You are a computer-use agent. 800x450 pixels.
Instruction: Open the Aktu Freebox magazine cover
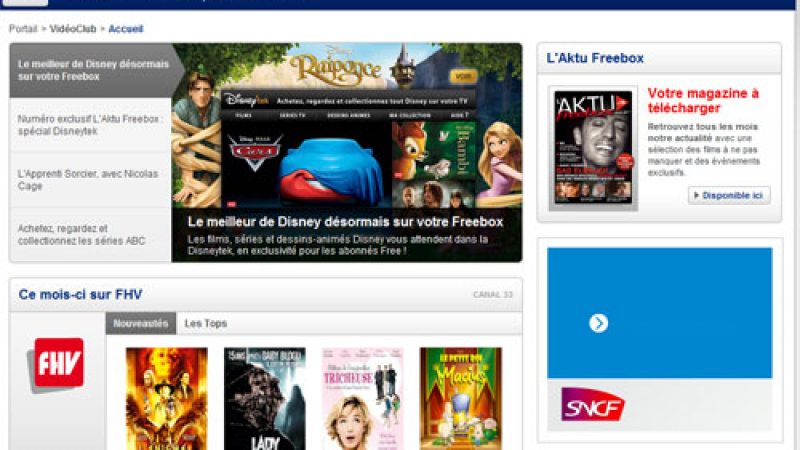coord(593,148)
